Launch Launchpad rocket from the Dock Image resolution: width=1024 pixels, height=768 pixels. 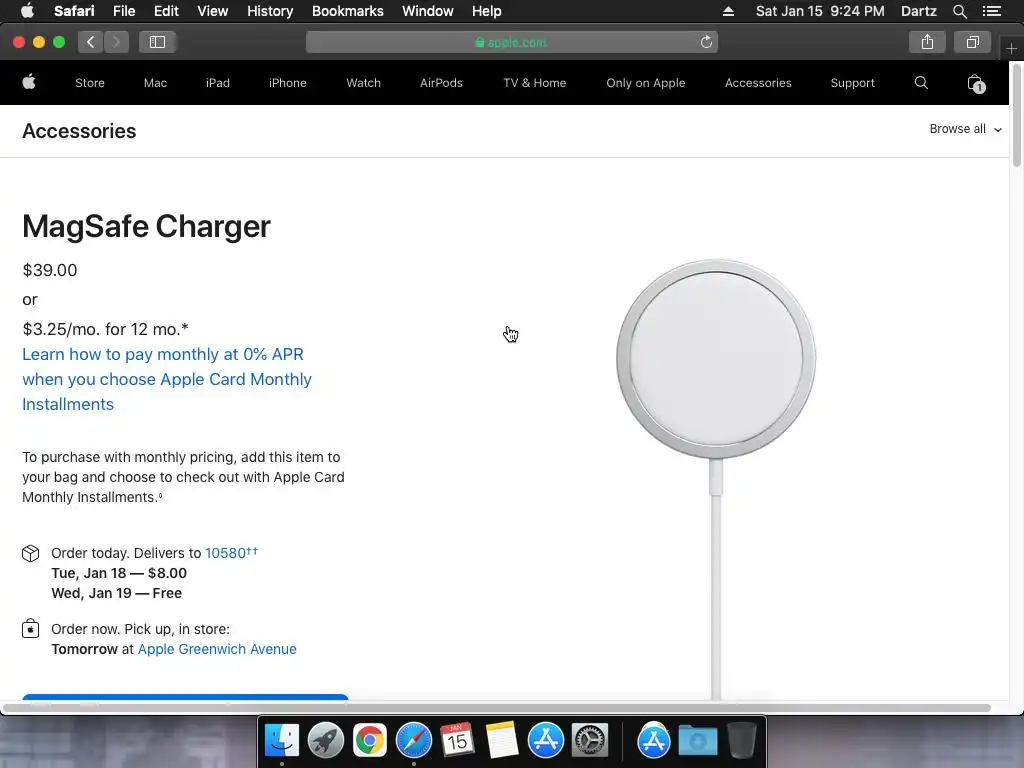click(x=325, y=740)
